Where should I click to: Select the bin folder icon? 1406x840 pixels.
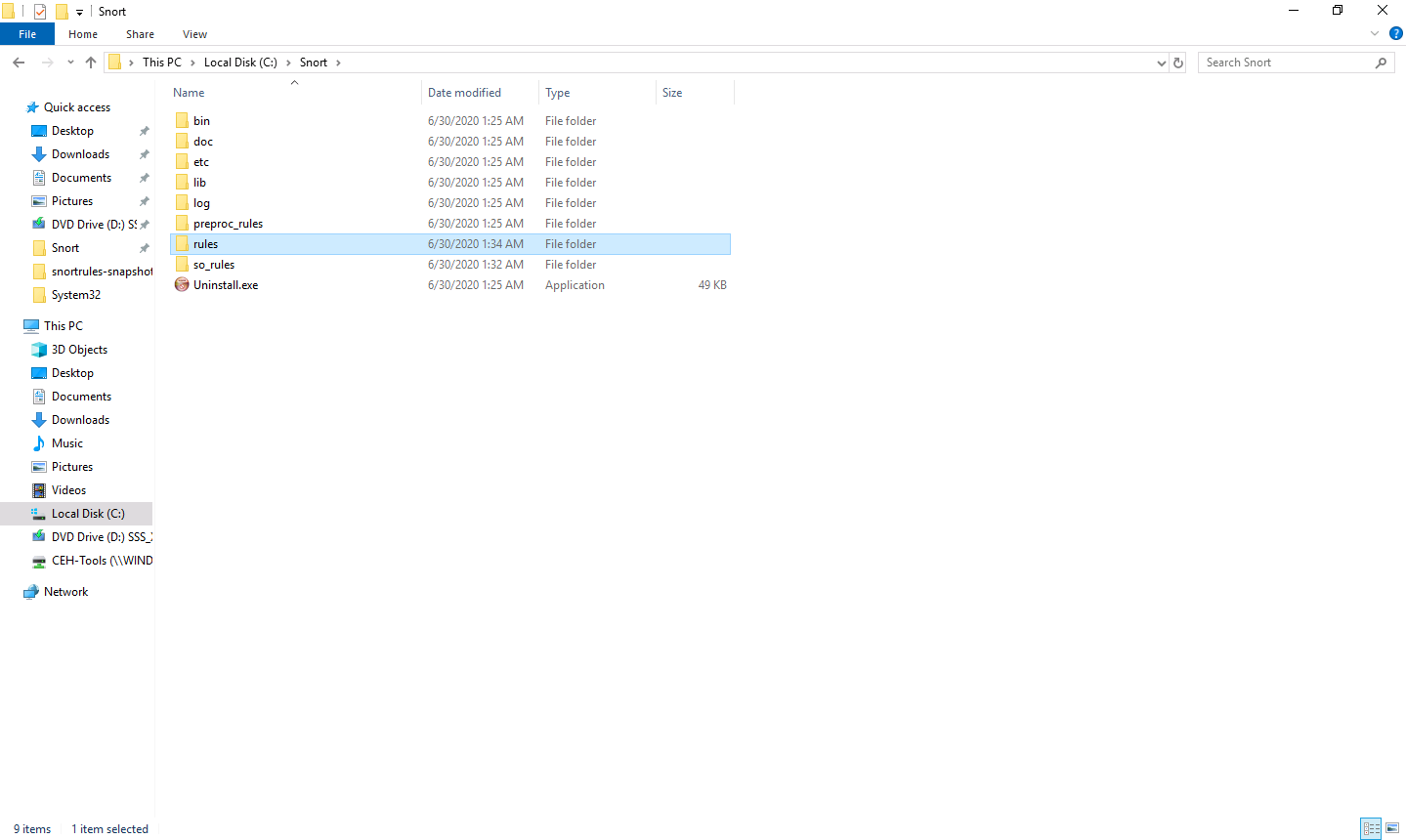(x=182, y=121)
